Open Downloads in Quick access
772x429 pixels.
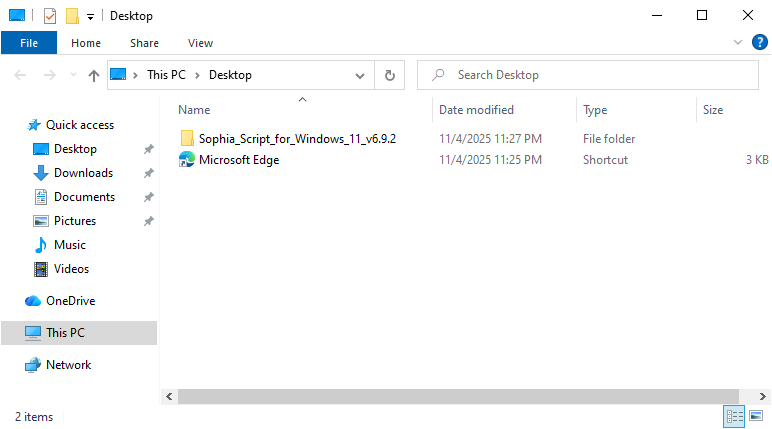click(x=83, y=173)
